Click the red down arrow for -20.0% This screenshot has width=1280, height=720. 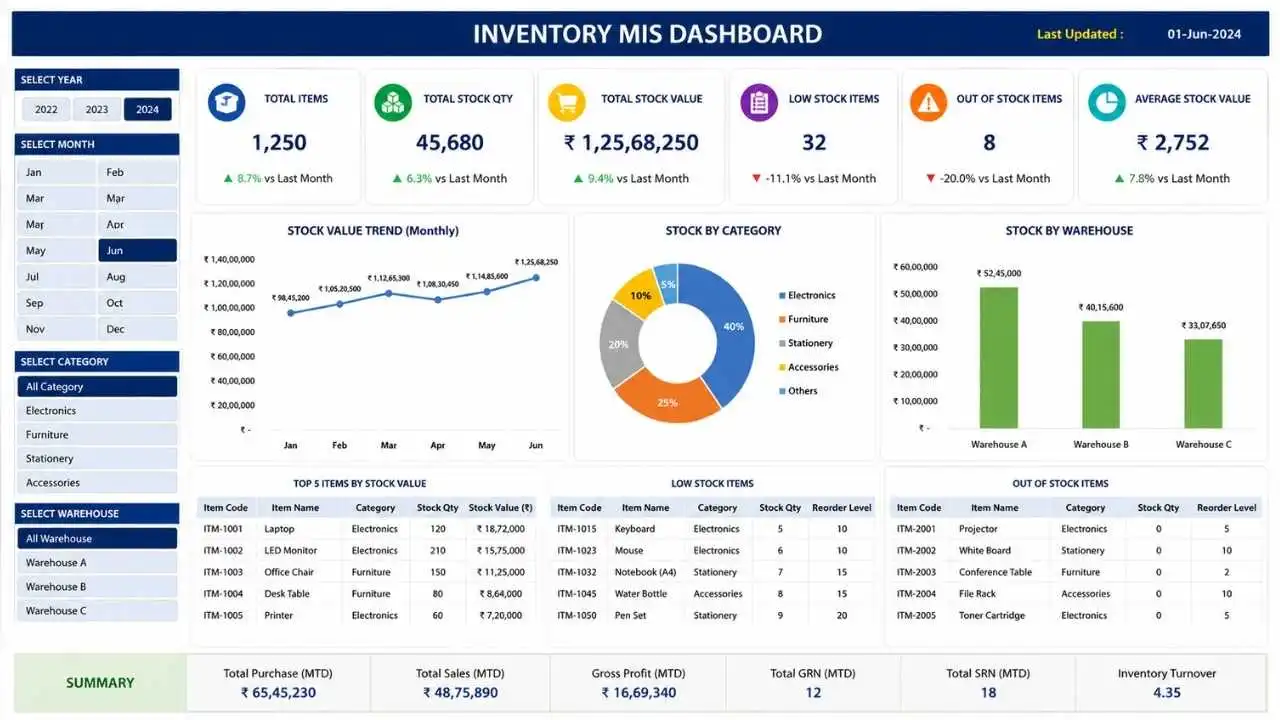931,179
